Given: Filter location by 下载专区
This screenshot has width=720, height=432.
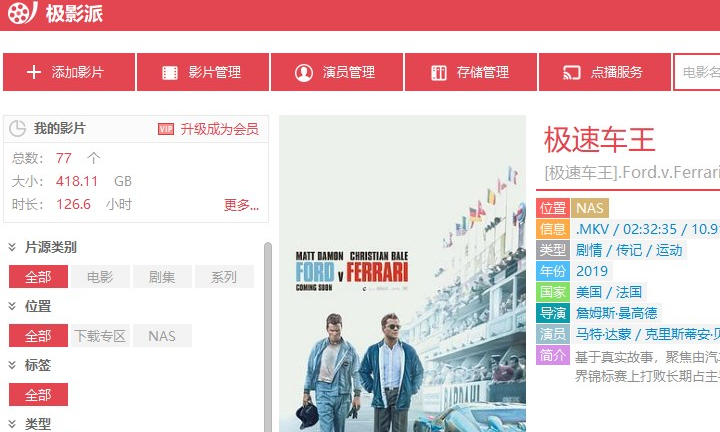Looking at the screenshot, I should tap(100, 336).
